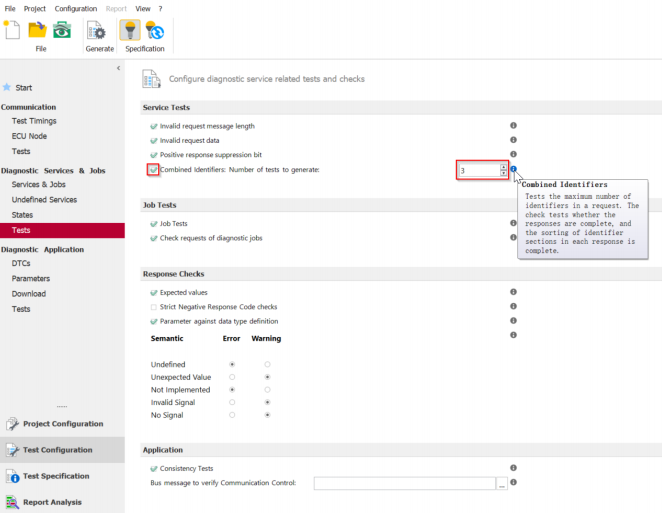
Task: Info icon for Invalid request data
Action: click(x=513, y=140)
